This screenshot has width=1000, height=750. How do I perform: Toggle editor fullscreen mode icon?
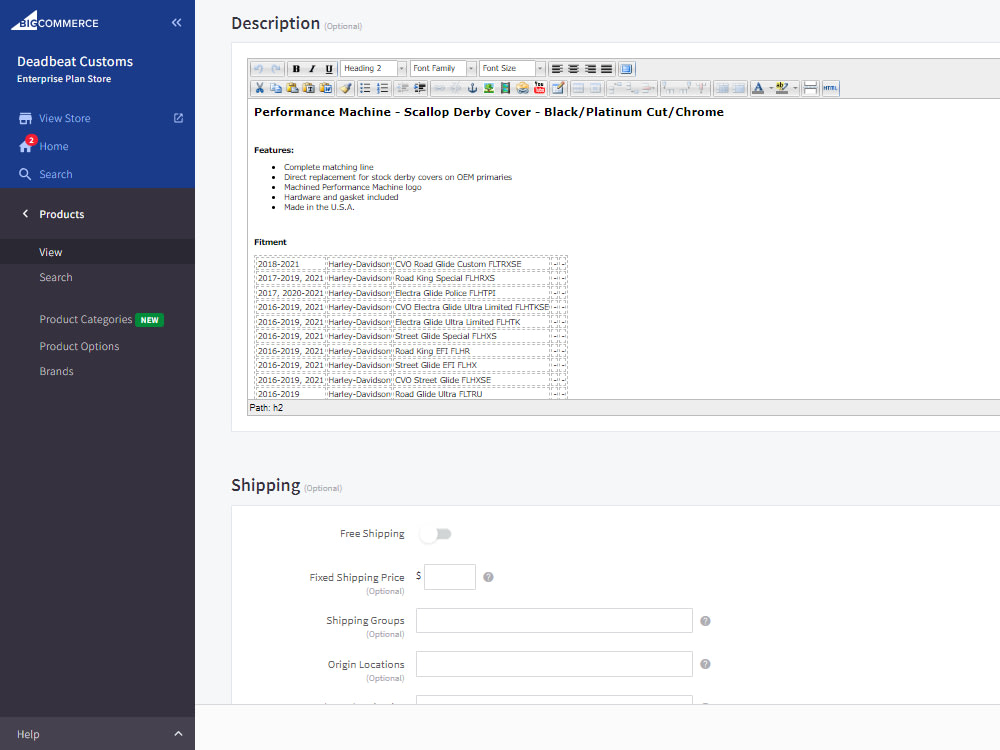click(626, 68)
